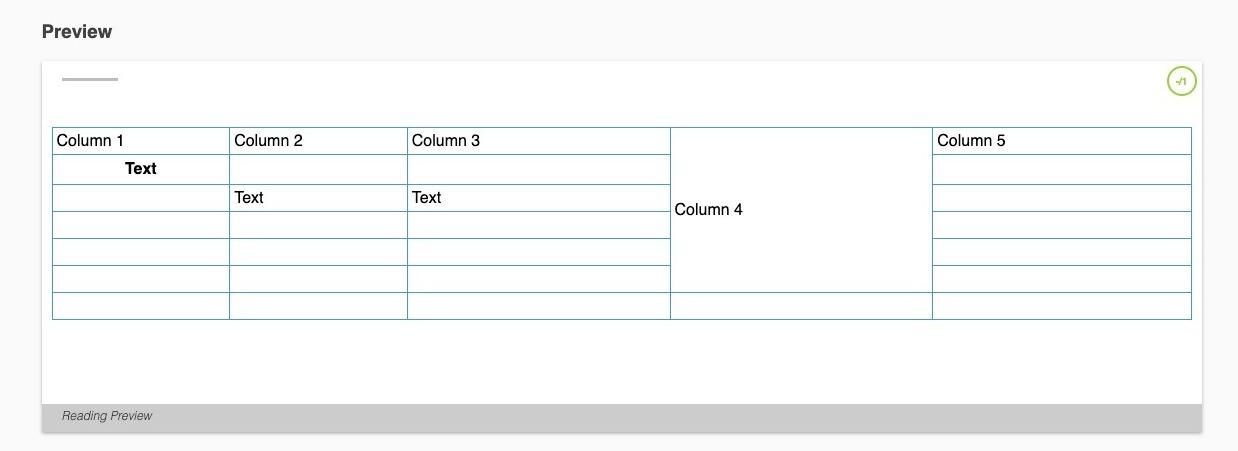Click the empty cell directly below Column 2
Image resolution: width=1238 pixels, height=451 pixels.
pyautogui.click(x=318, y=169)
